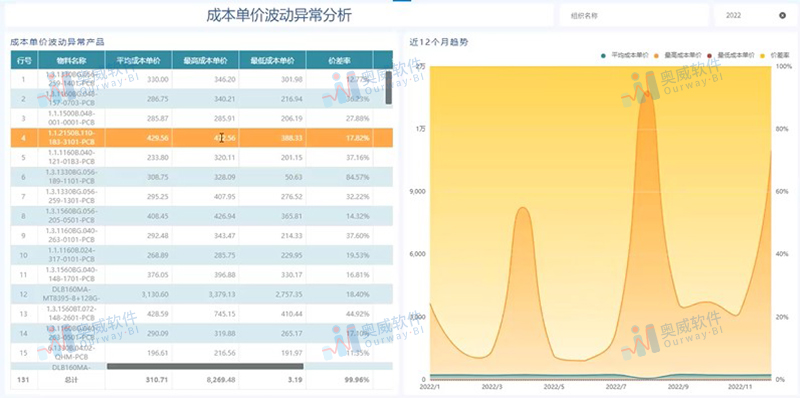Click the table vertical scrollbar thumb
The height and width of the screenshot is (398, 800).
[389, 87]
